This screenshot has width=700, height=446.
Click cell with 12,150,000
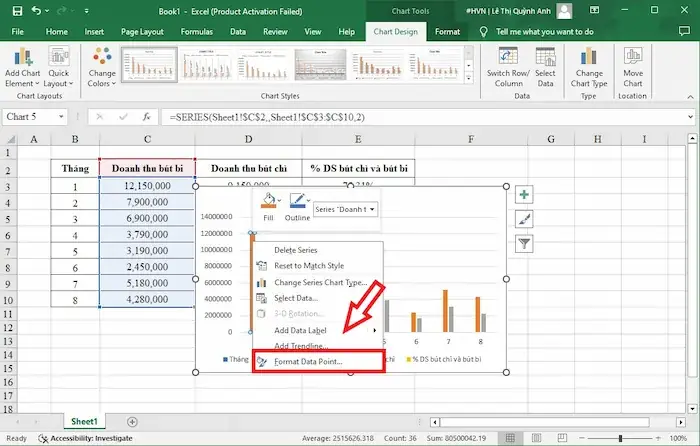tap(147, 186)
